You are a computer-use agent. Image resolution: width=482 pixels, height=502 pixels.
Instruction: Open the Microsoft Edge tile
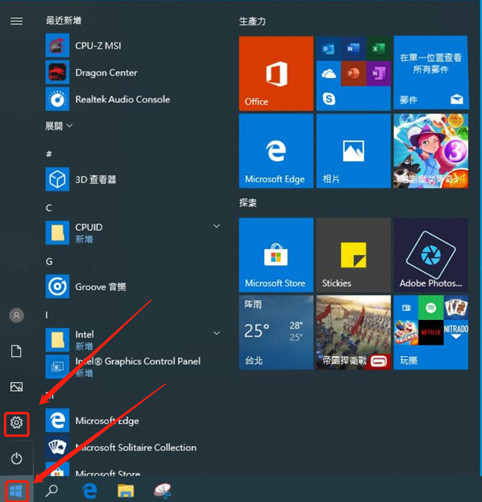276,151
